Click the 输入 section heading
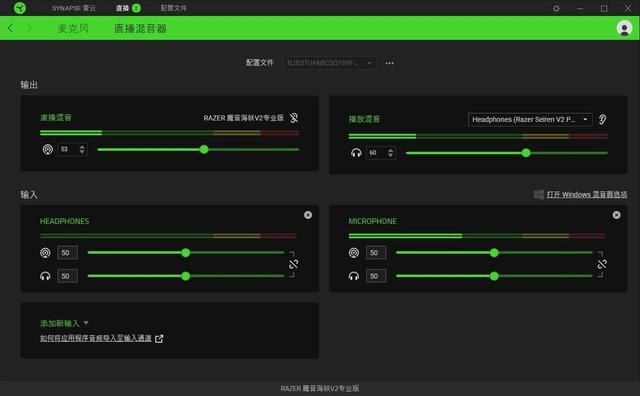Screen dimensions: 640x396 29,195
